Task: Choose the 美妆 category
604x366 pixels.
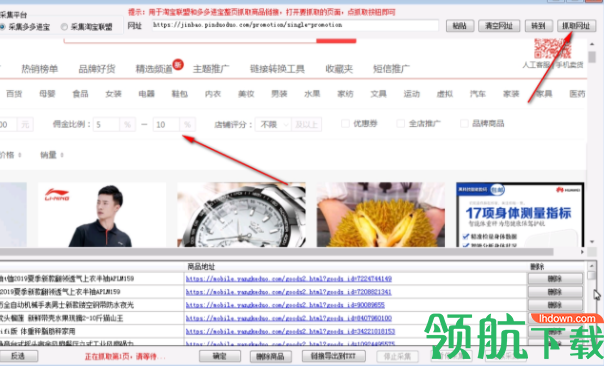Action: pyautogui.click(x=246, y=94)
